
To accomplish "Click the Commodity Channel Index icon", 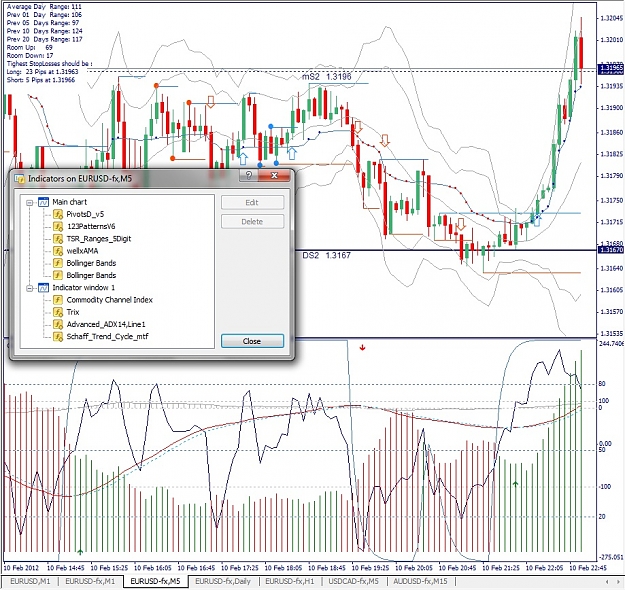I will pos(58,300).
